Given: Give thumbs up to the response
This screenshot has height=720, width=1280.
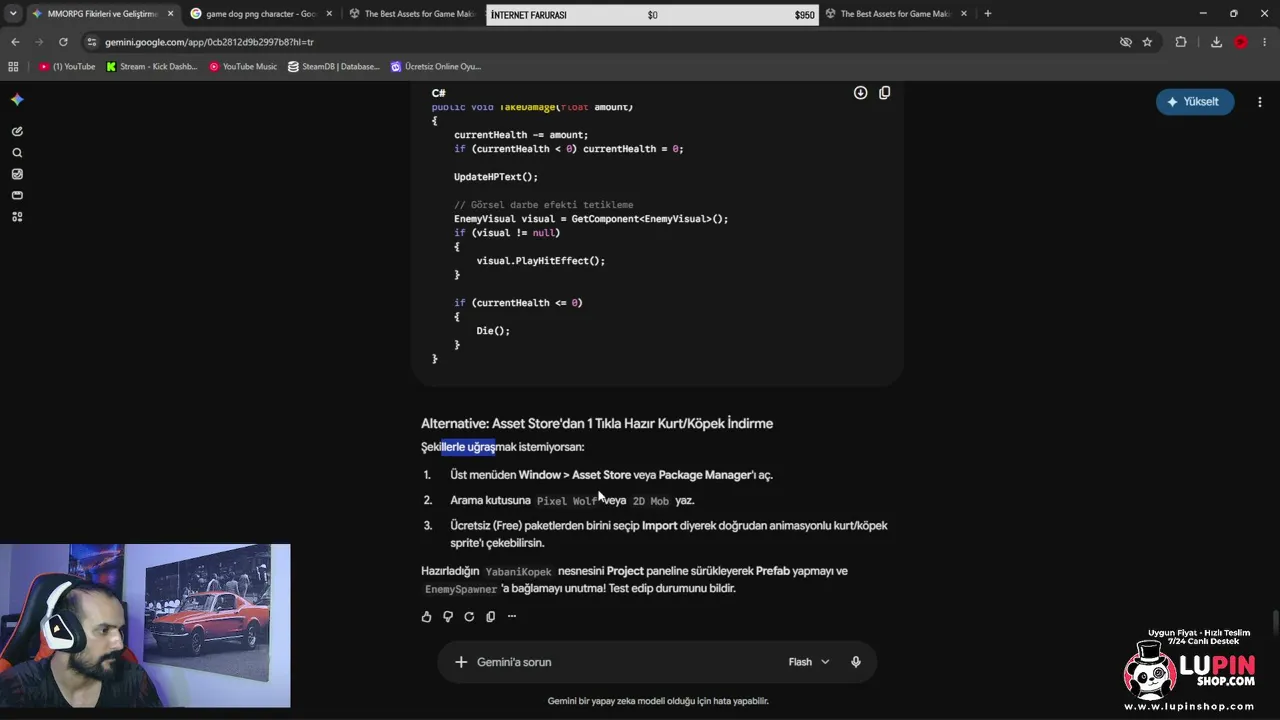Looking at the screenshot, I should 427,616.
